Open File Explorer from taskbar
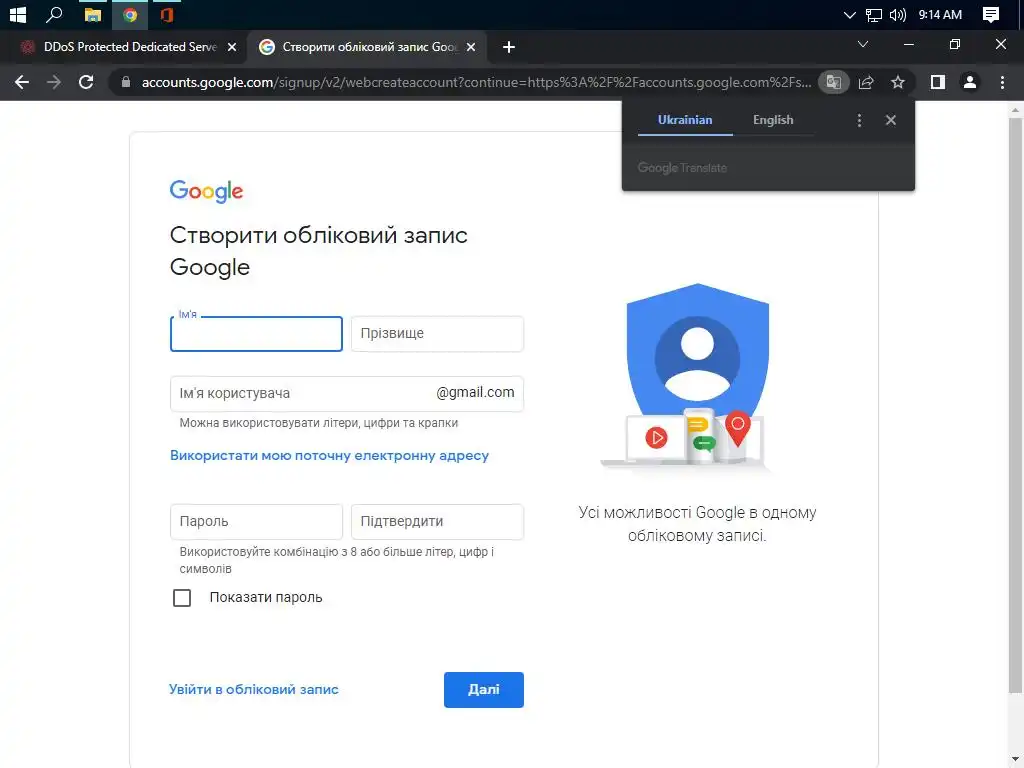Screen dimensions: 1024x768 pyautogui.click(x=93, y=14)
